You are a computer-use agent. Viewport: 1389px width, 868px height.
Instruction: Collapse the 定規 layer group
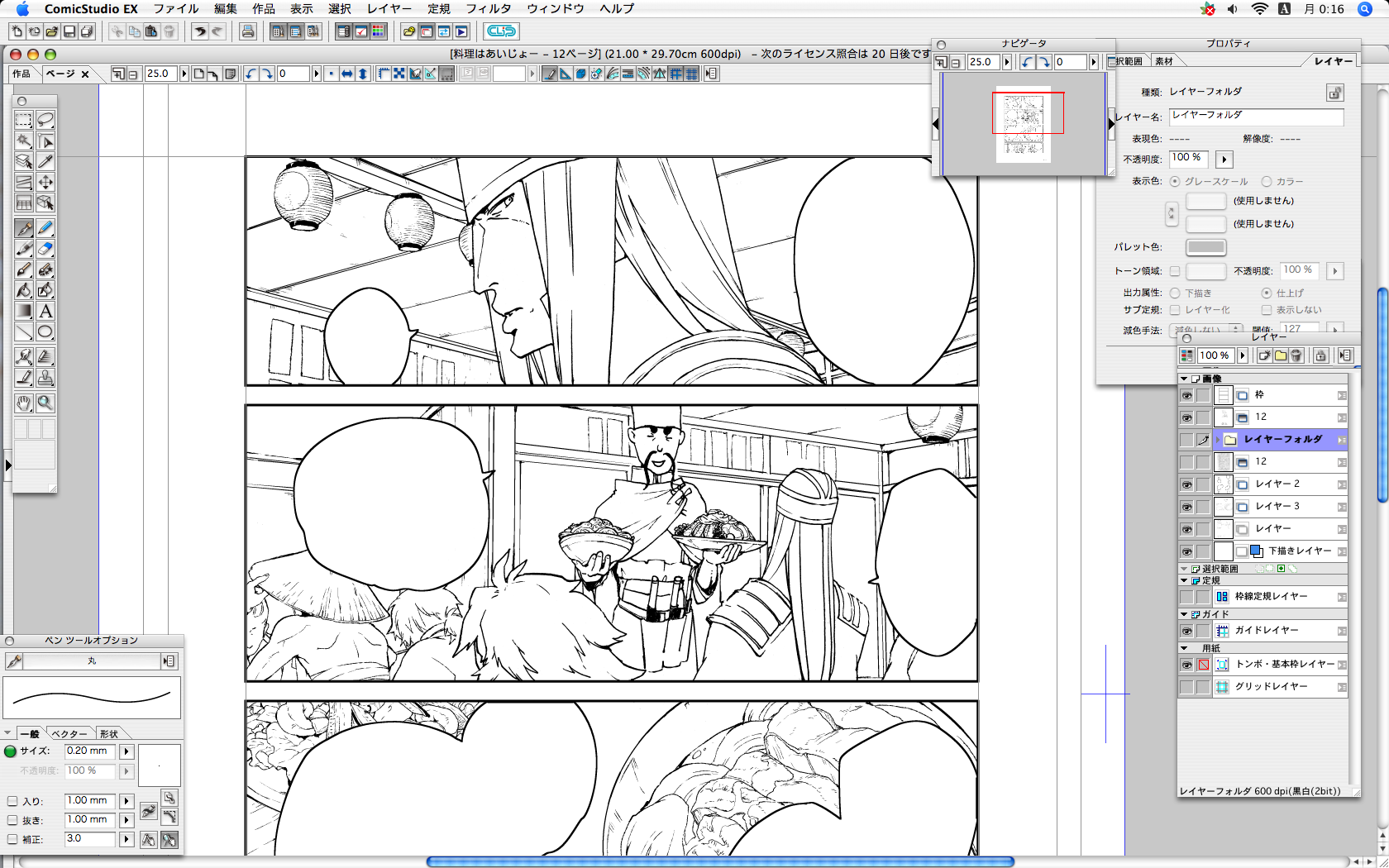click(1184, 580)
